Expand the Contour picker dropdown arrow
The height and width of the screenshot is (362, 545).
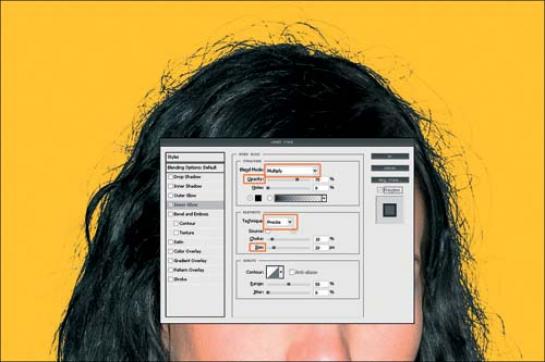tap(281, 272)
